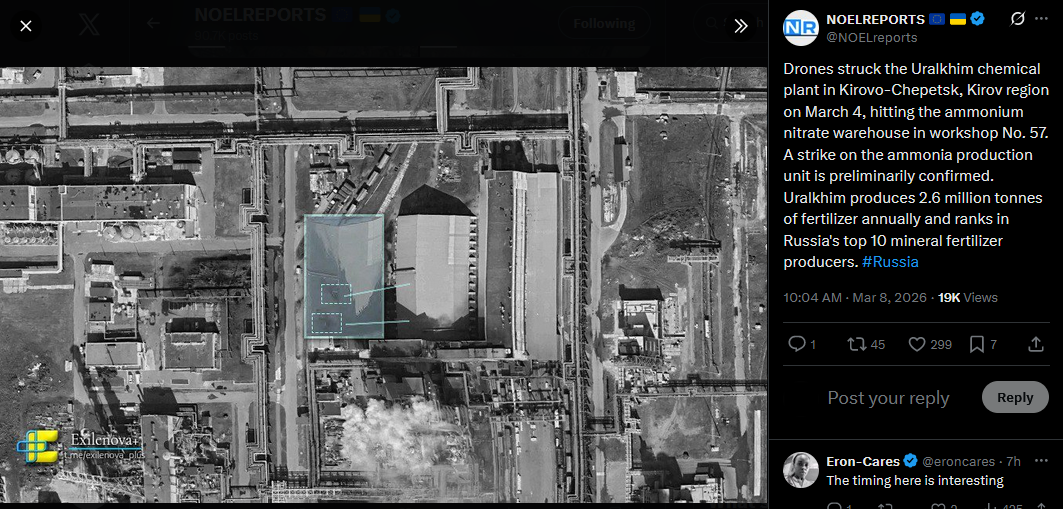This screenshot has width=1063, height=509.
Task: Open the #Russia hashtag
Action: 890,262
